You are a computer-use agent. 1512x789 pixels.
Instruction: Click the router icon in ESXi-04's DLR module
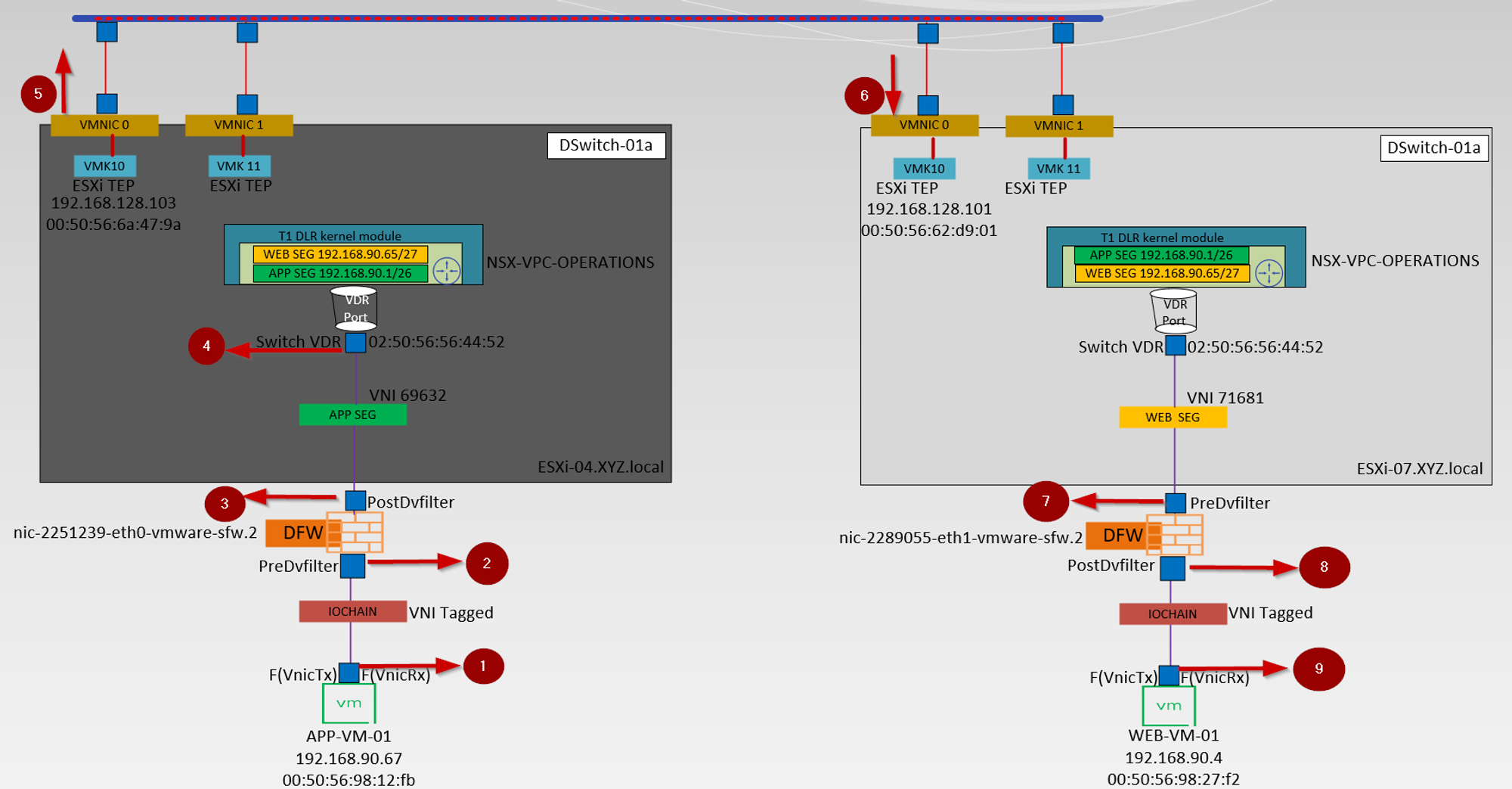[447, 270]
